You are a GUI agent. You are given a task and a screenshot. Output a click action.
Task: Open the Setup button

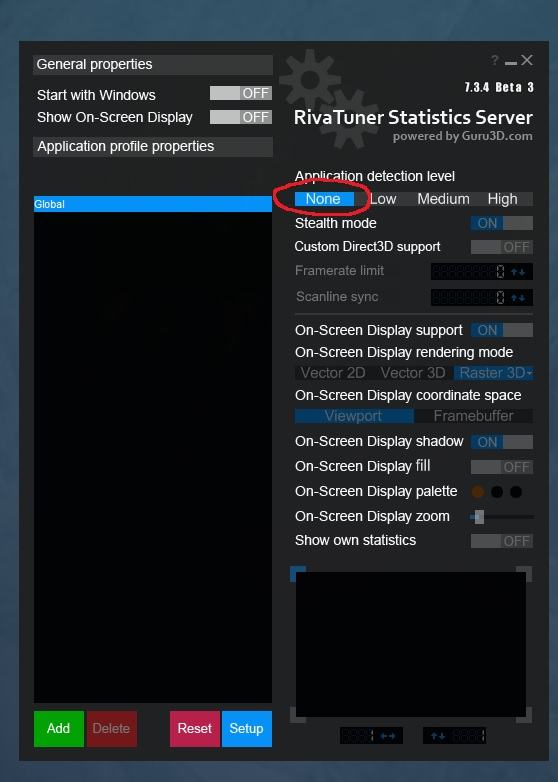pyautogui.click(x=247, y=729)
